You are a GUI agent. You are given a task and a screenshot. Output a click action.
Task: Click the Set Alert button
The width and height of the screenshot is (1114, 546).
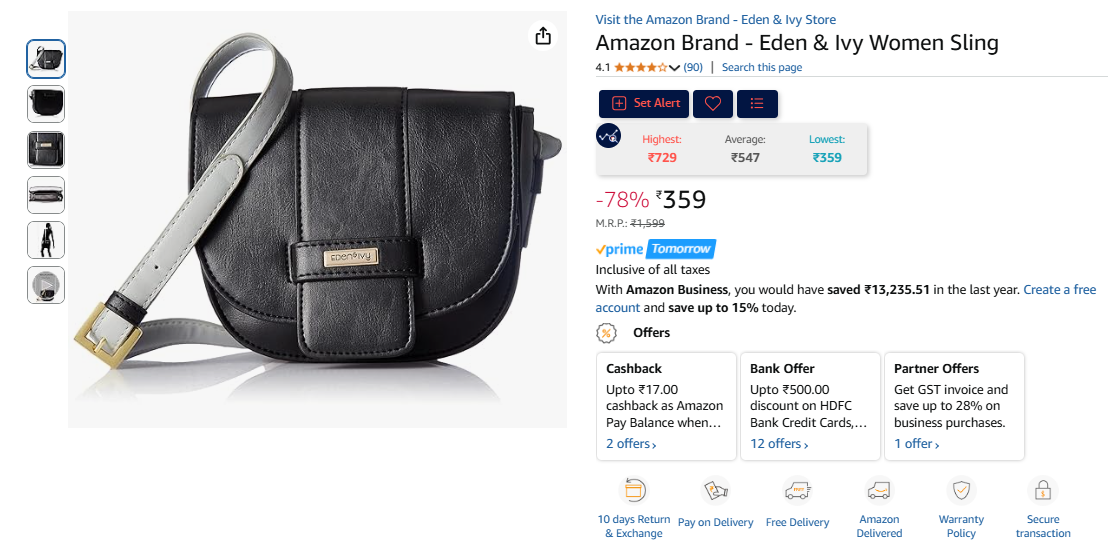644,104
